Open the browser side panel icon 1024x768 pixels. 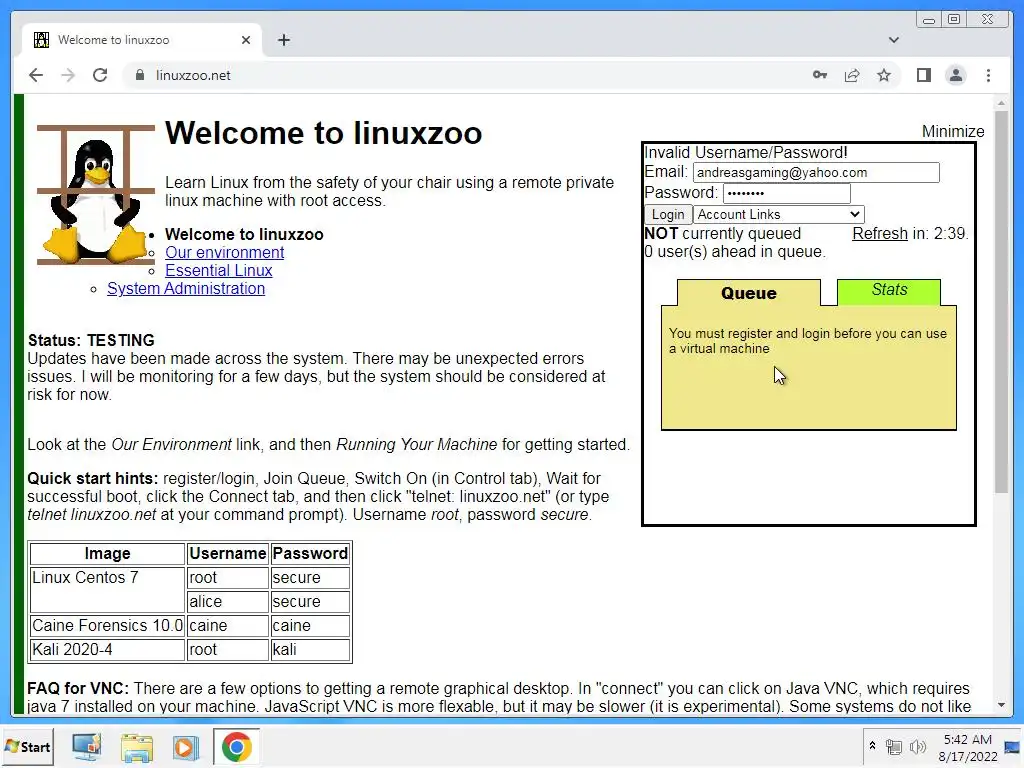pyautogui.click(x=923, y=75)
